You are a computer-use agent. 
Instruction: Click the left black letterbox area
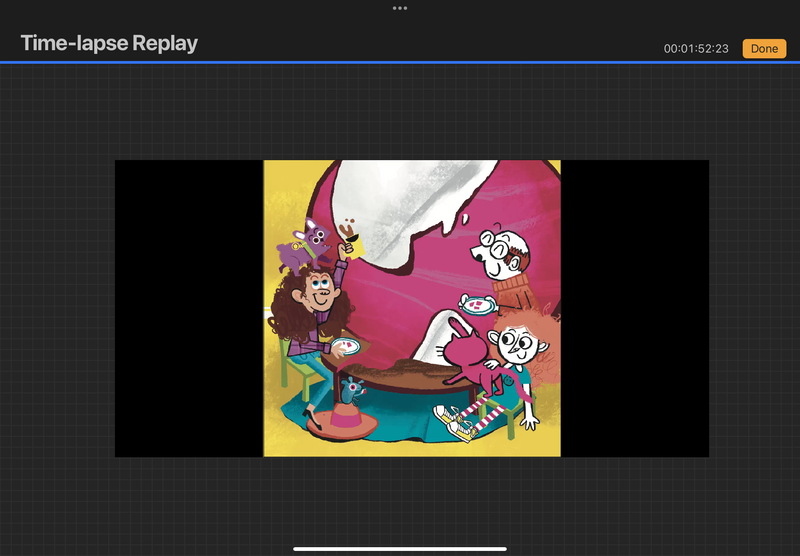188,308
